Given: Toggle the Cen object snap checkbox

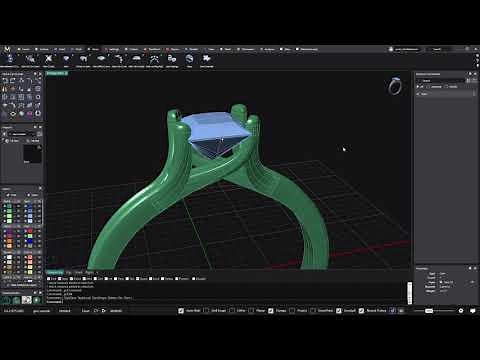Looking at the screenshot, I should point(95,279).
